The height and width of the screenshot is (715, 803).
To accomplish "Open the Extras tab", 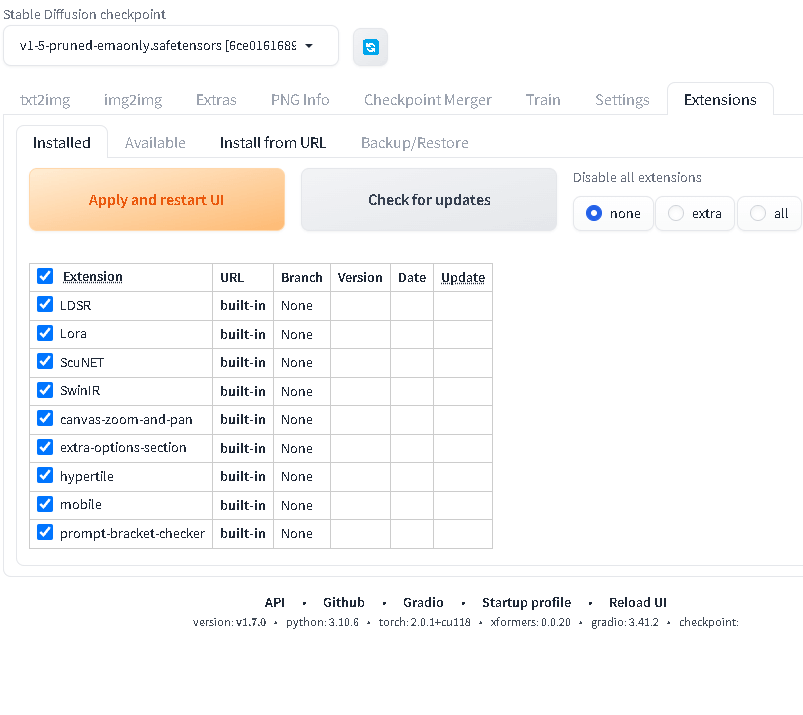I will (216, 100).
